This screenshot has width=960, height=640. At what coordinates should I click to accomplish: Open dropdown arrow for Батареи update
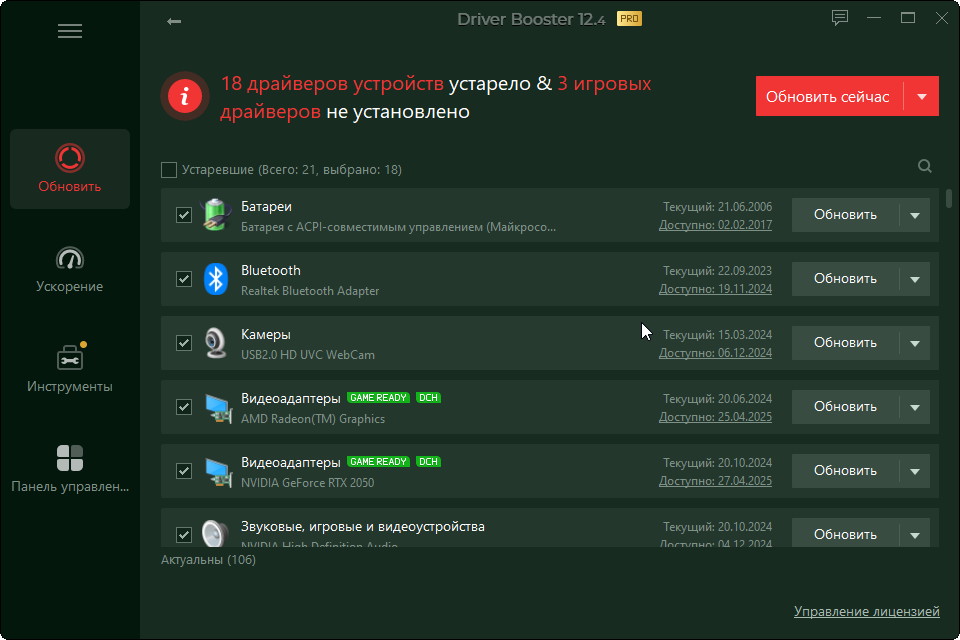[x=915, y=215]
